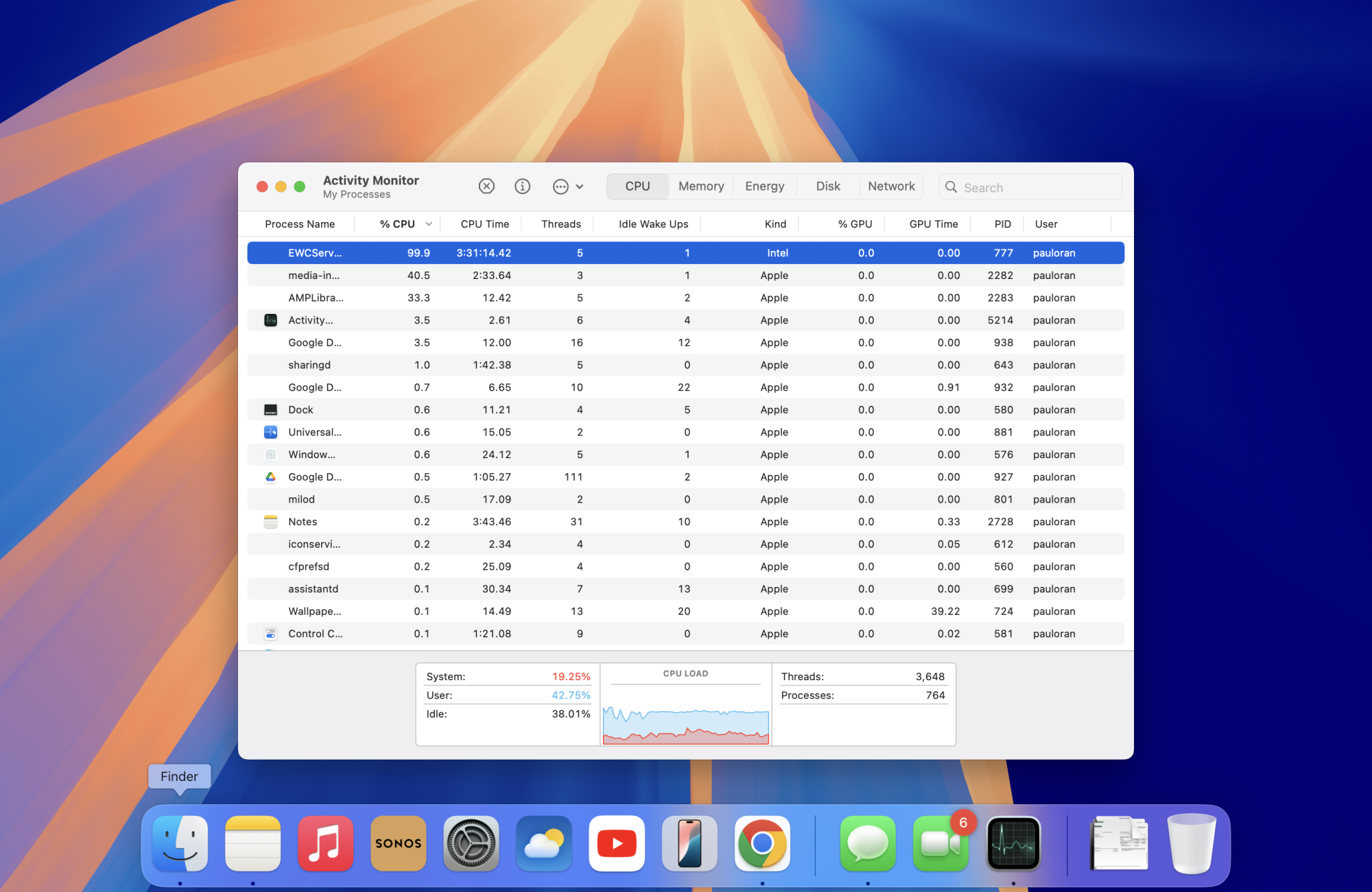Stop the selected EWCService process
Image resolution: width=1372 pixels, height=892 pixels.
486,186
